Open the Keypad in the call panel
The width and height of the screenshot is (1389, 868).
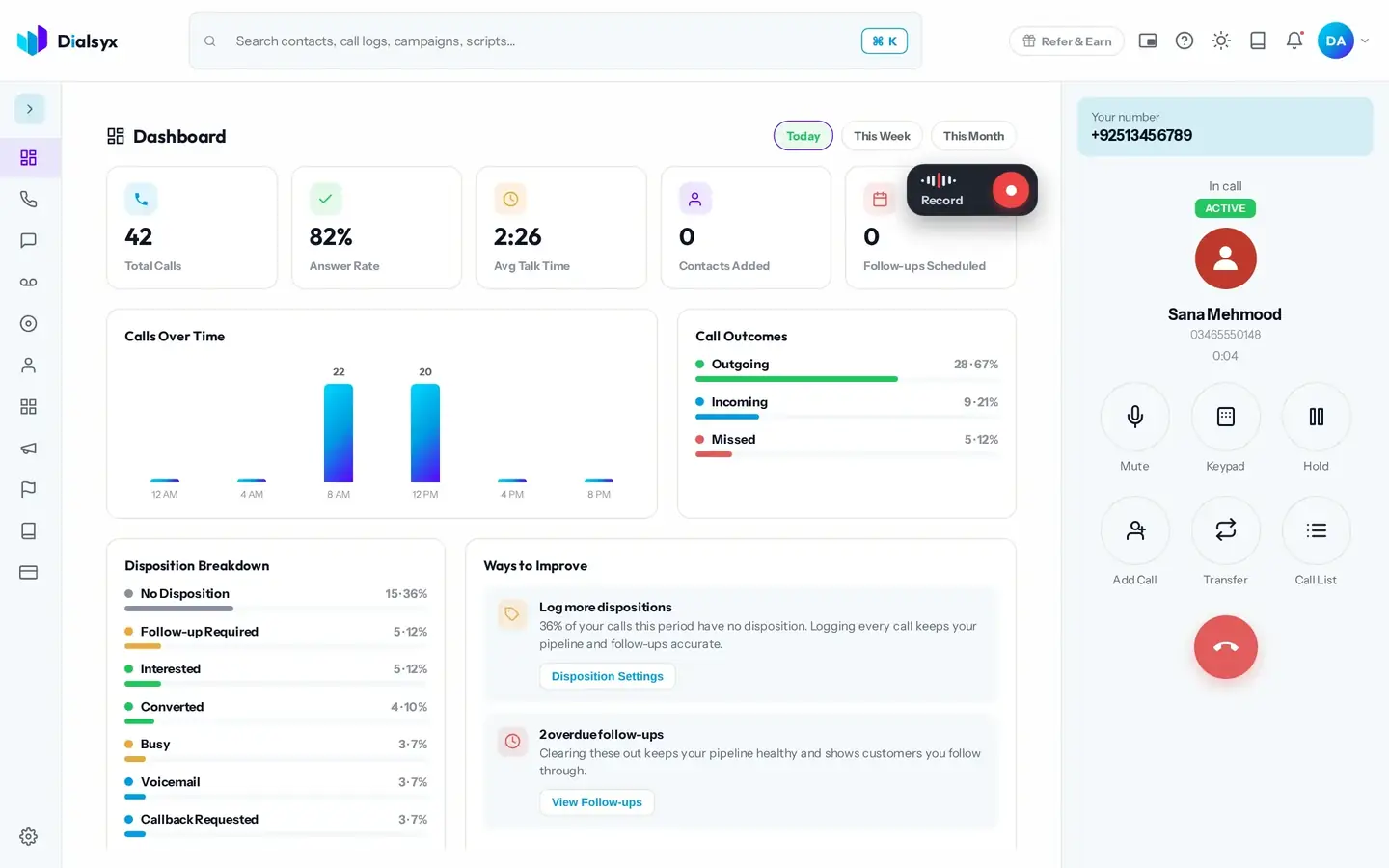[1226, 417]
